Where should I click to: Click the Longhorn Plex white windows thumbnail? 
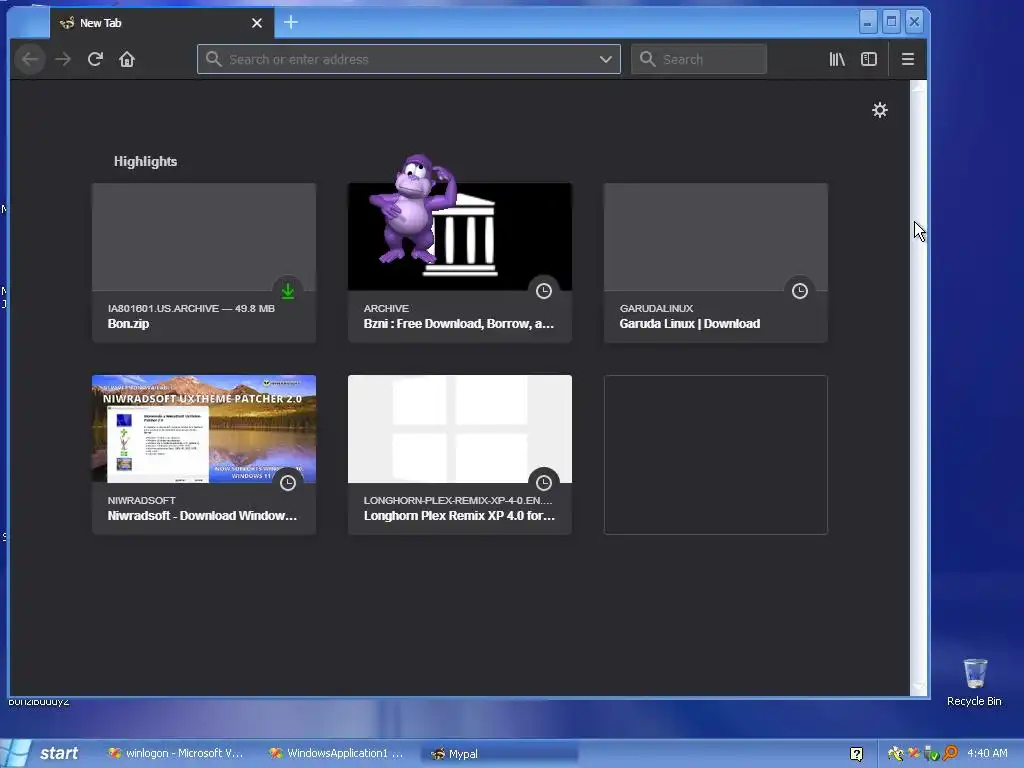point(460,429)
